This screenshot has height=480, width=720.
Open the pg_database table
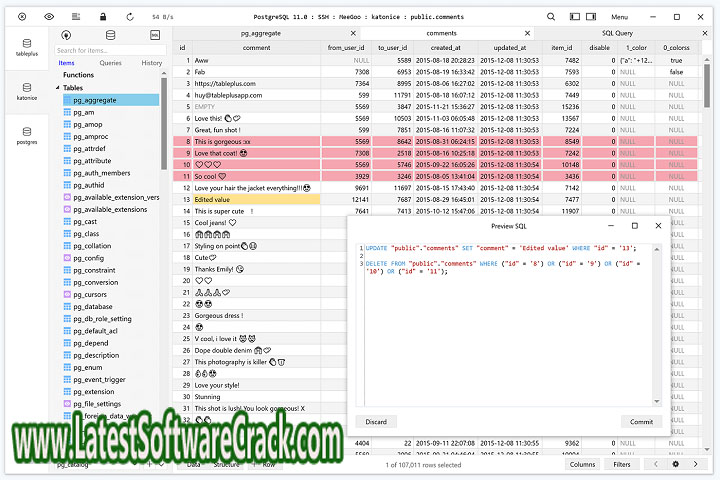pos(93,307)
